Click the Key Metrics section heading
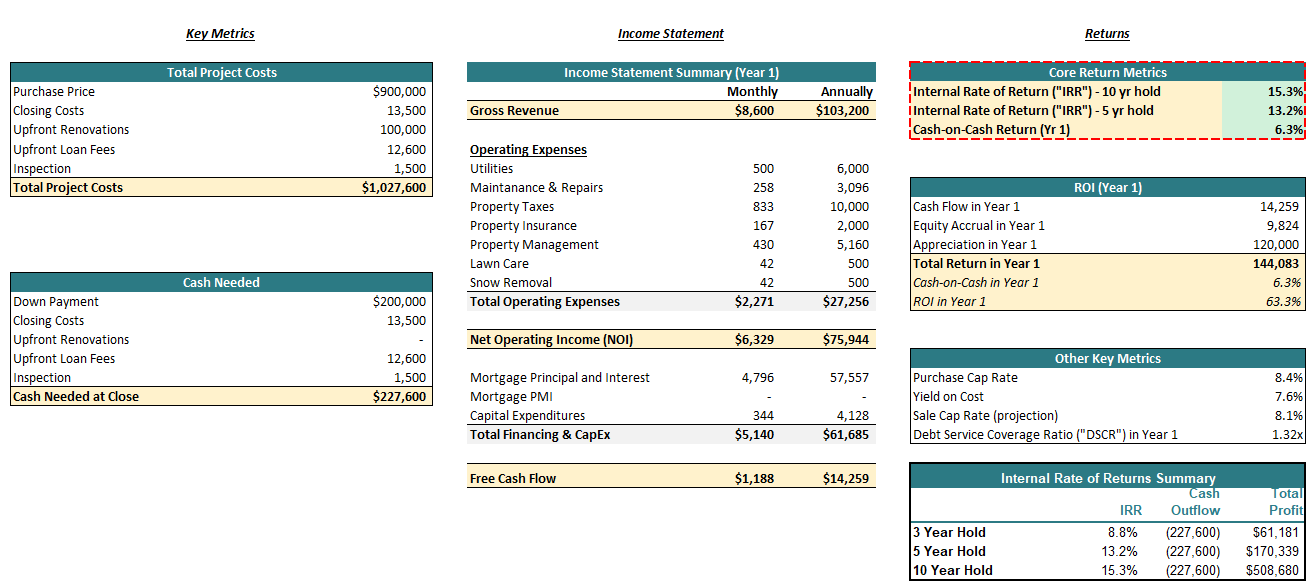The image size is (1312, 583). [x=220, y=34]
